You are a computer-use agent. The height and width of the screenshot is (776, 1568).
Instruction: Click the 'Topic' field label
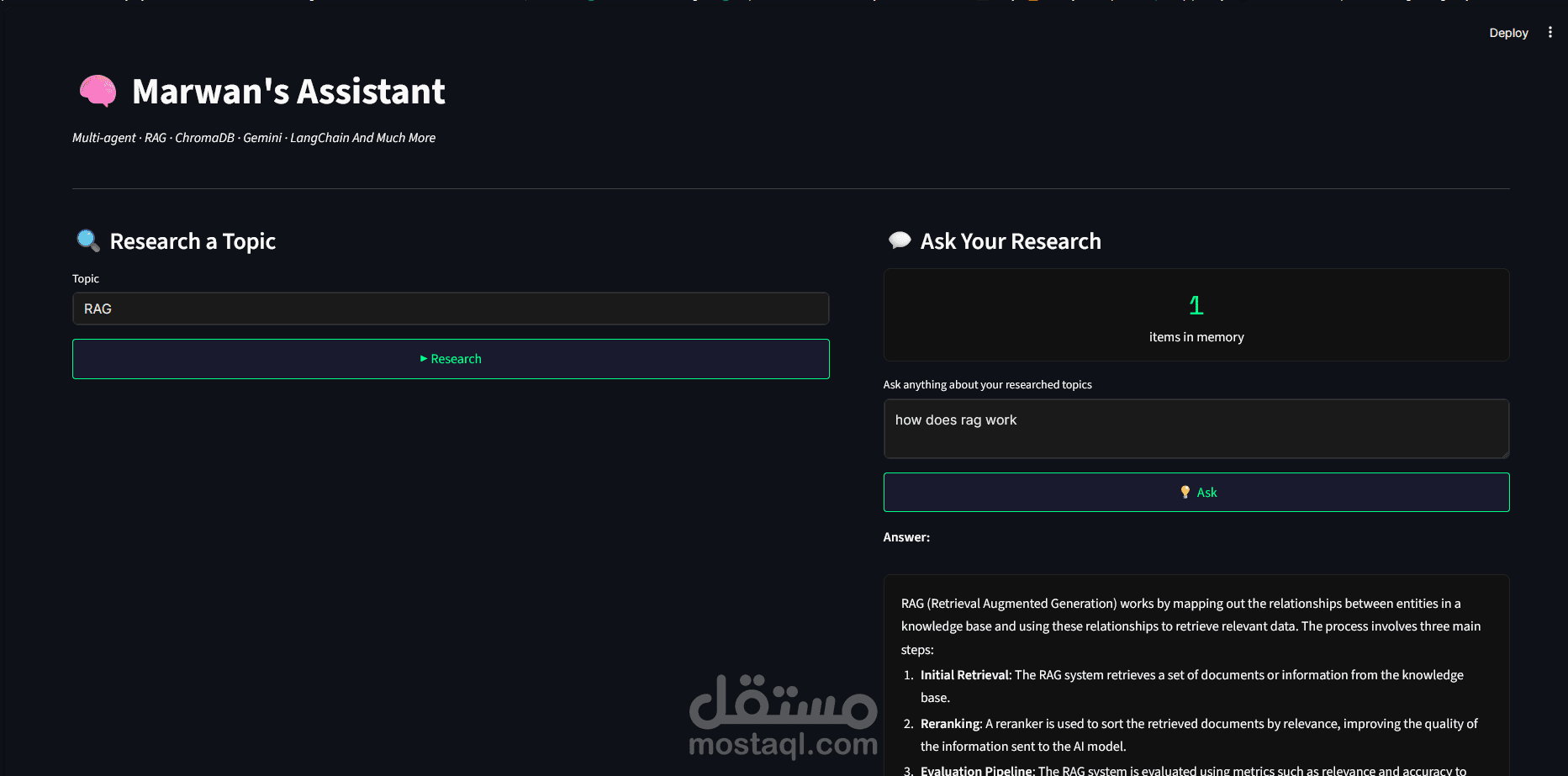coord(86,278)
